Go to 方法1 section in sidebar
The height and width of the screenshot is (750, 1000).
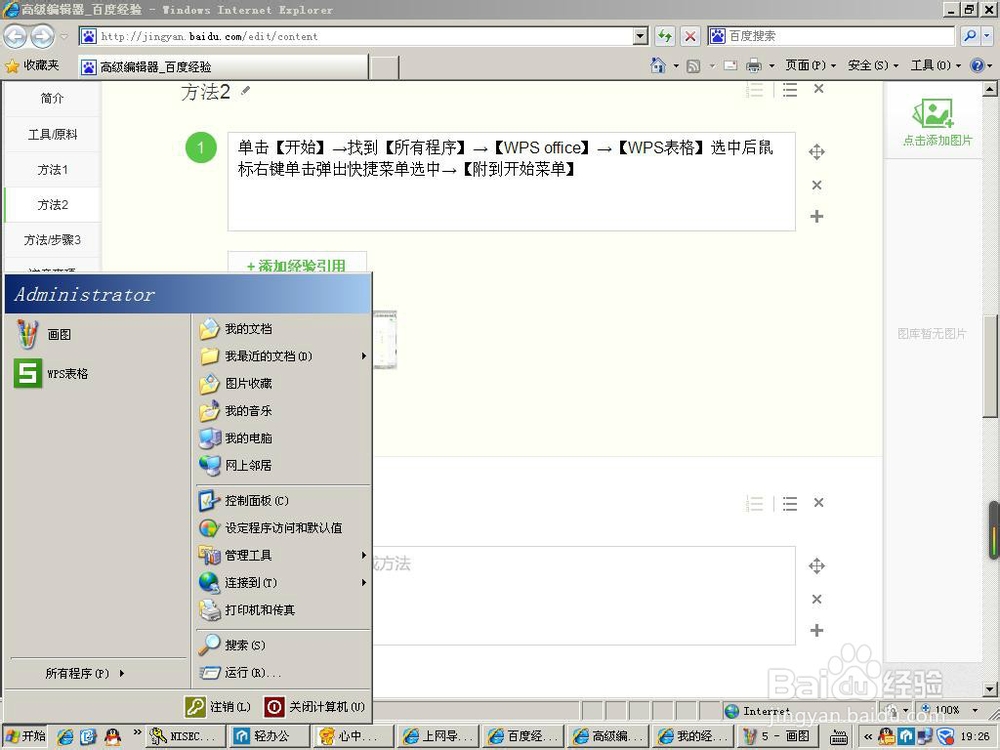click(x=52, y=170)
